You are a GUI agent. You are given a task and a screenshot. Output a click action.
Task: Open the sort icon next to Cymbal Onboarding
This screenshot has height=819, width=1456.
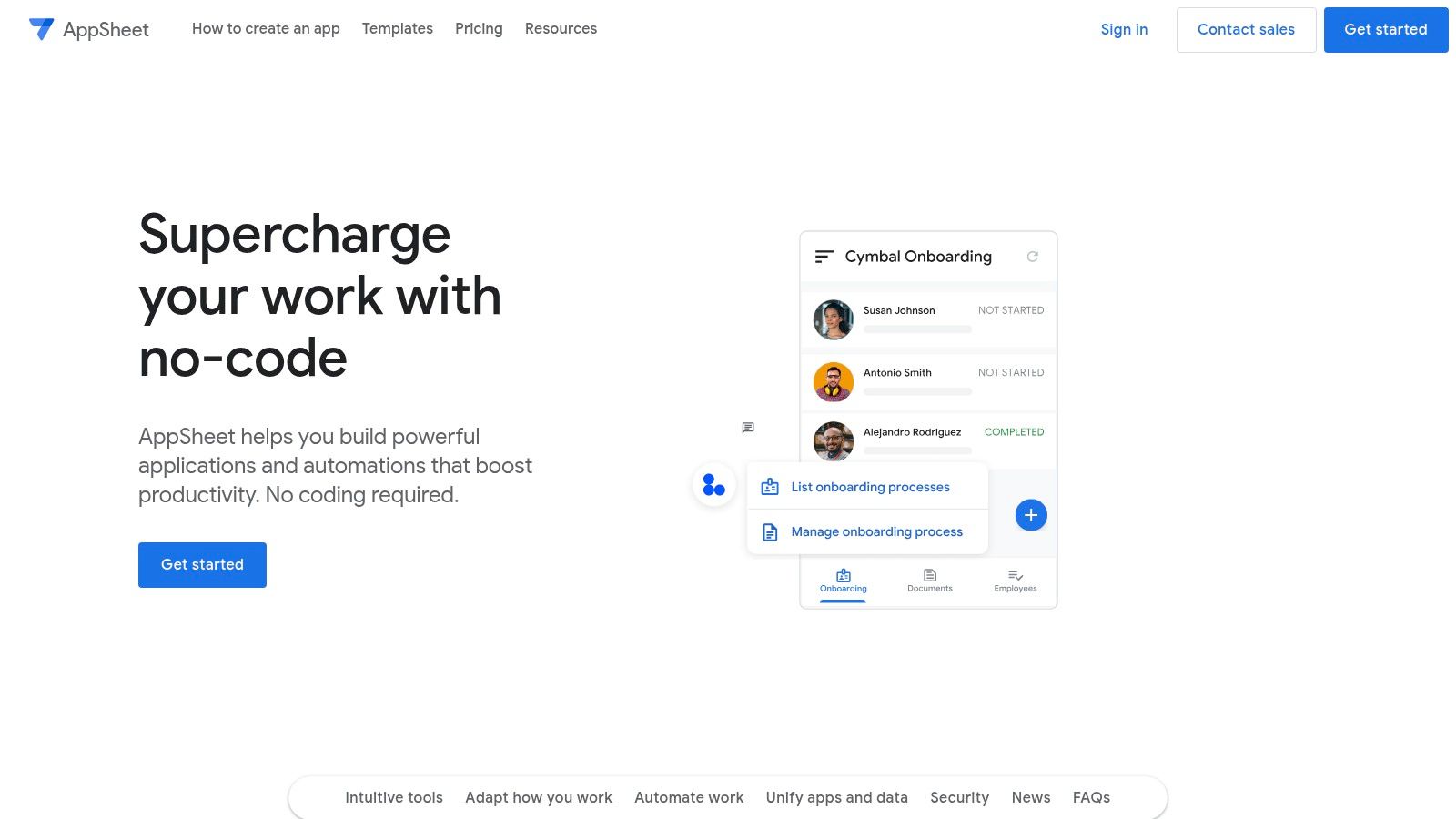(824, 257)
